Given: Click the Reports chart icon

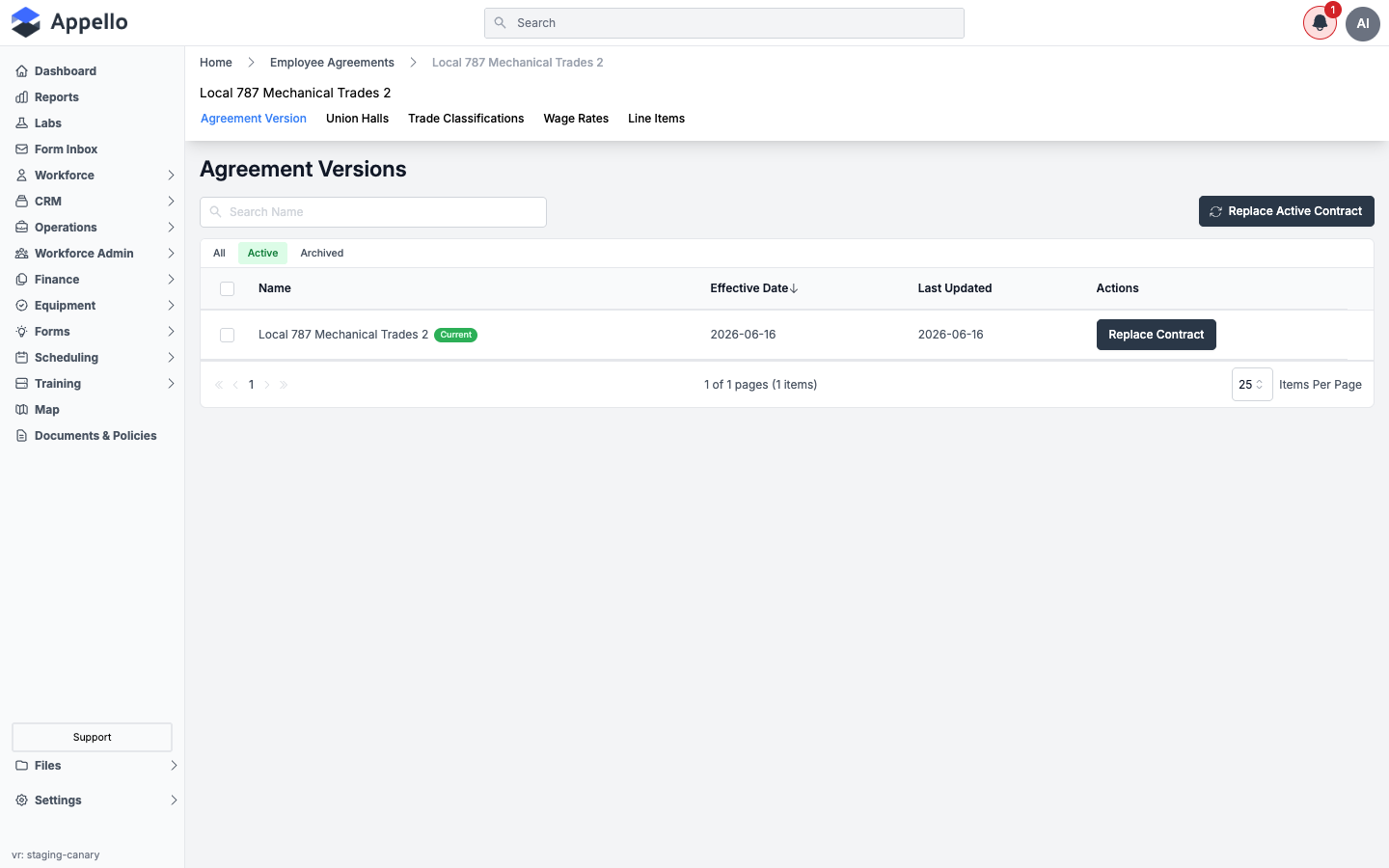Looking at the screenshot, I should [21, 97].
